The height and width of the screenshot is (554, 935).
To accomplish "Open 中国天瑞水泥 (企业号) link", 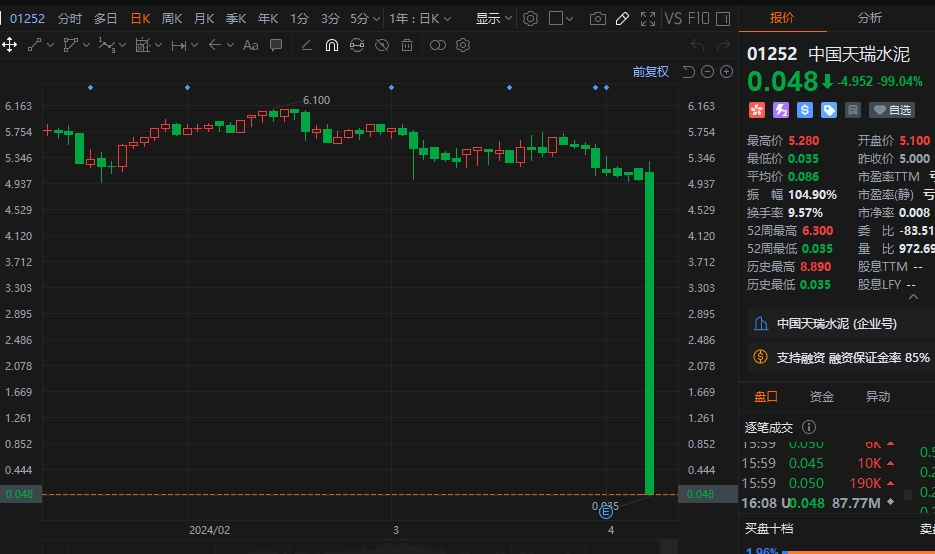I will tap(836, 323).
